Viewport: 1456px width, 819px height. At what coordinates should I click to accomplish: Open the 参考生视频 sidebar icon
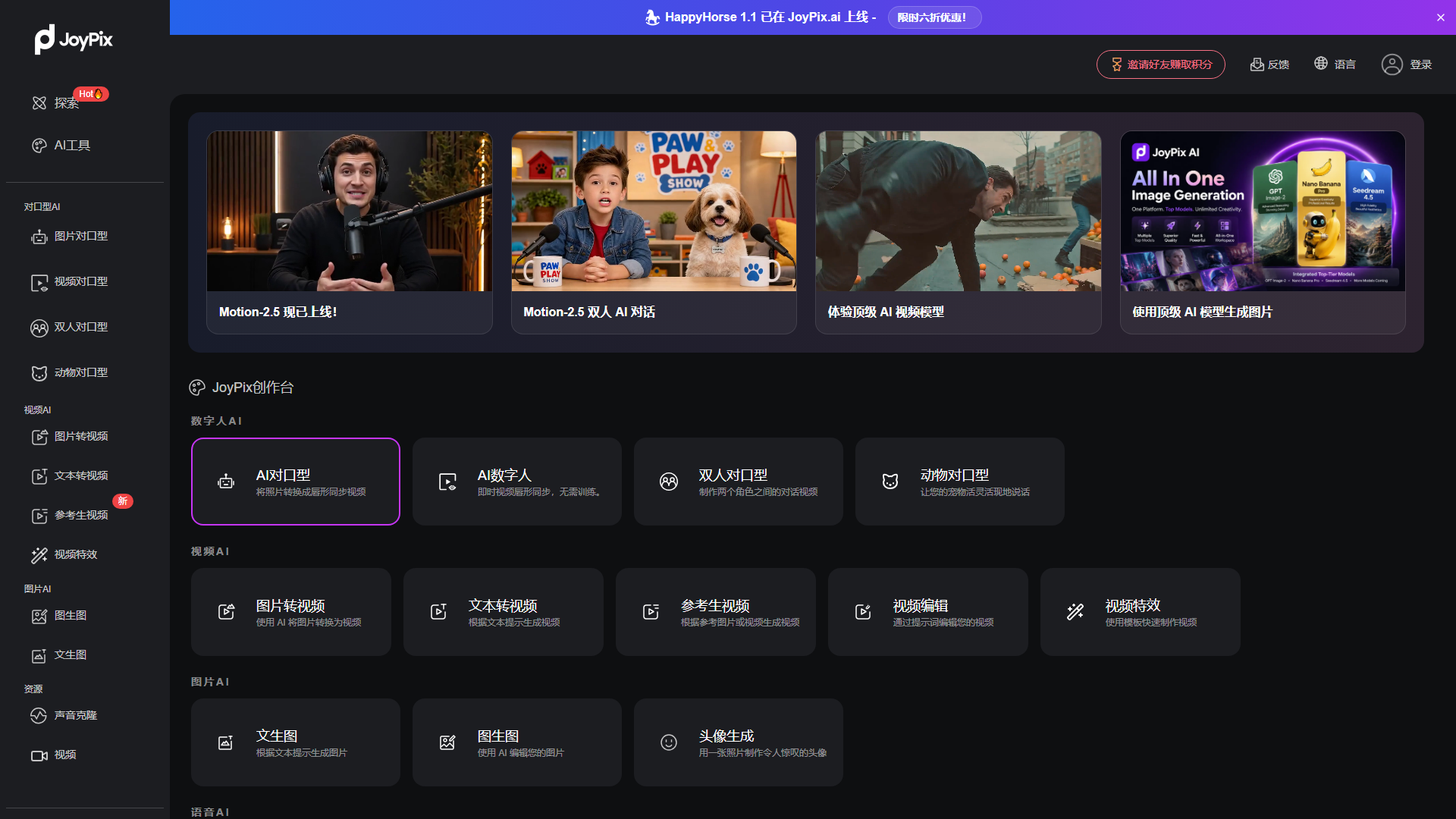39,516
